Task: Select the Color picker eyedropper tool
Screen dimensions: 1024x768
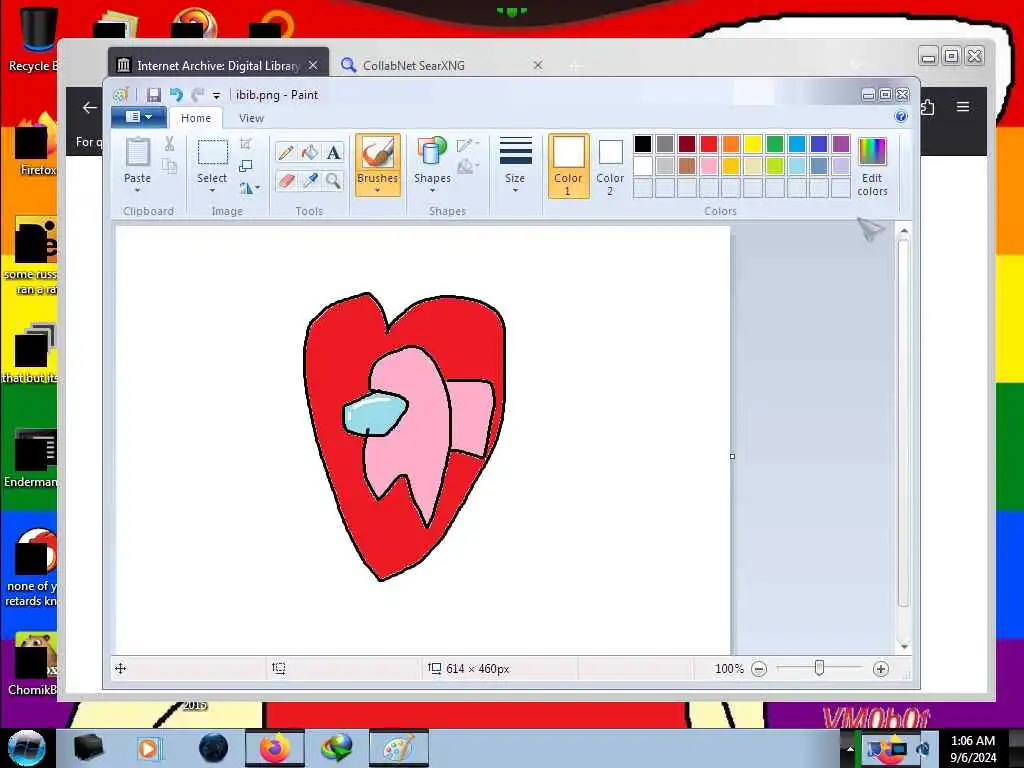Action: 310,180
